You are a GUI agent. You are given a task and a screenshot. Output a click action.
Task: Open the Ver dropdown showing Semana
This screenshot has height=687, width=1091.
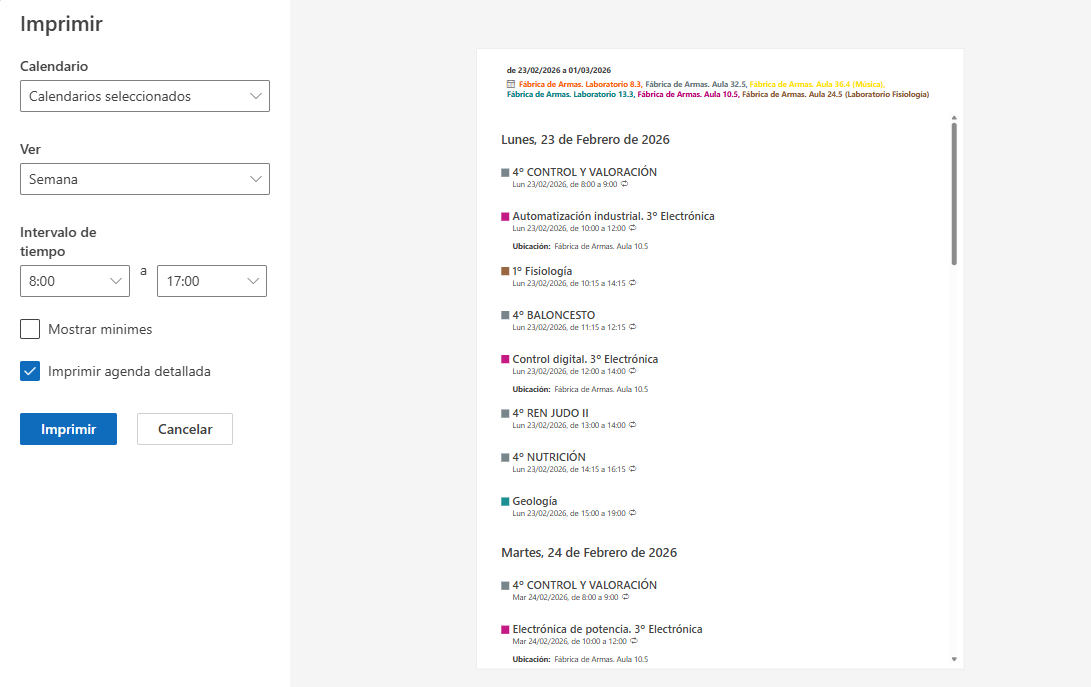click(145, 179)
